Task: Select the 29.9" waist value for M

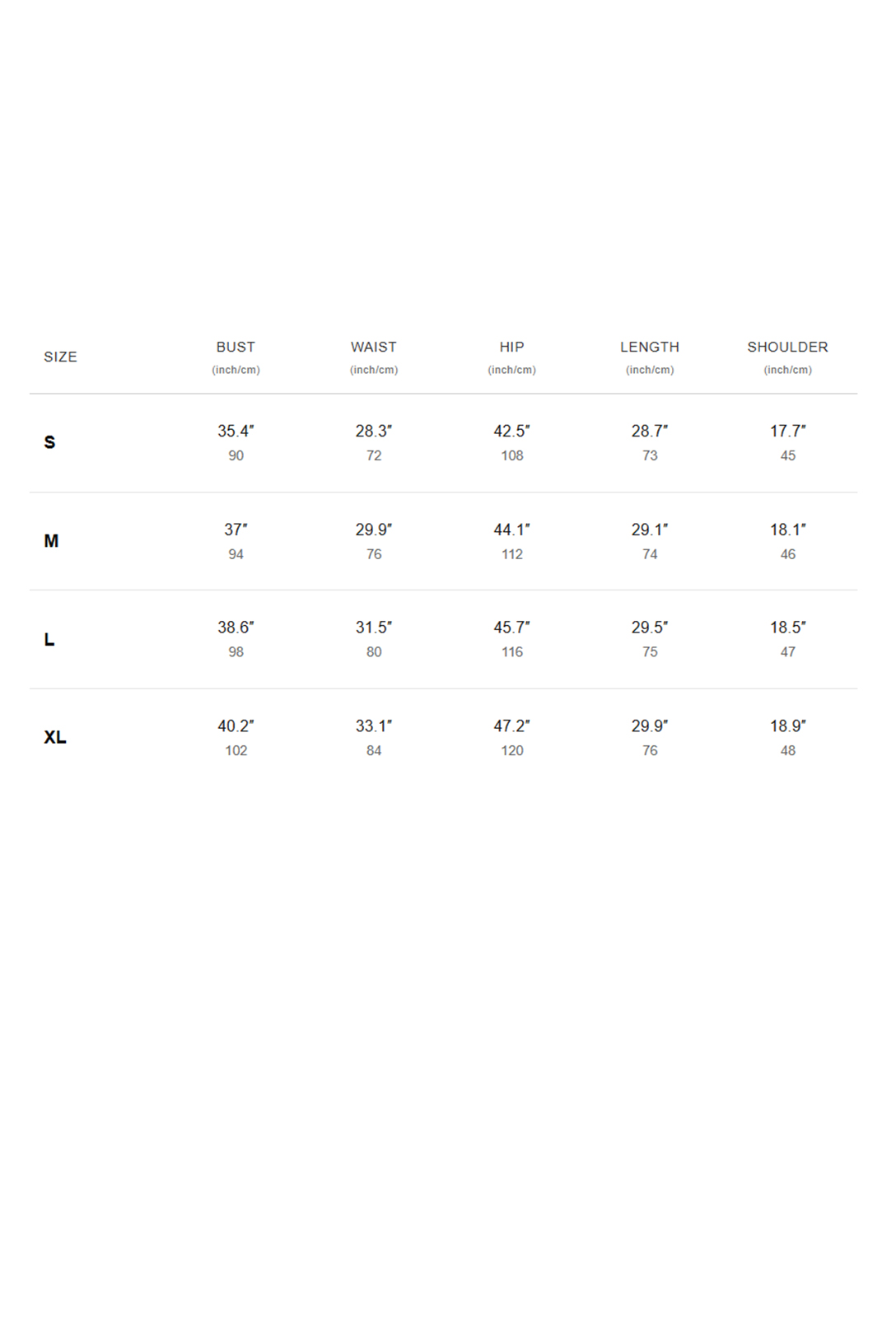Action: (374, 530)
